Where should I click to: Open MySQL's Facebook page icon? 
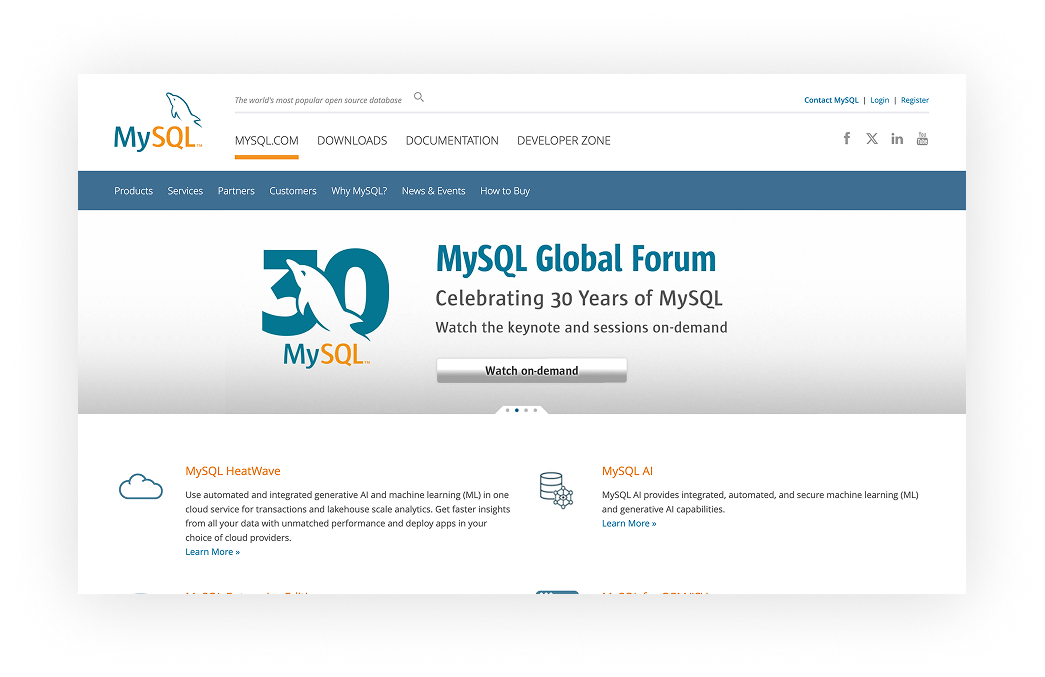coord(846,138)
